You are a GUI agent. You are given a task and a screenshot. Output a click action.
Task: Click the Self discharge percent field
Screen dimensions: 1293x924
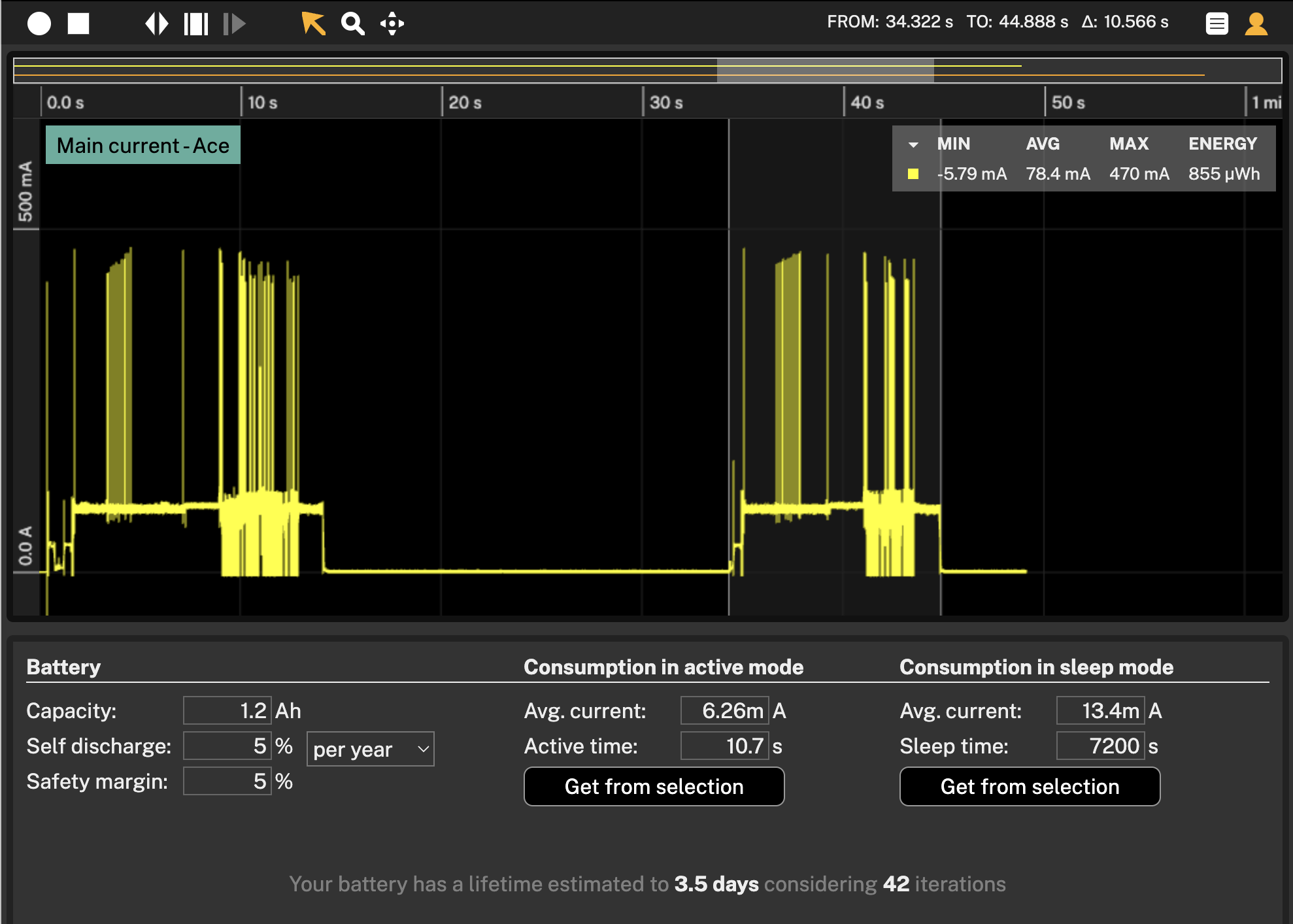(x=227, y=746)
